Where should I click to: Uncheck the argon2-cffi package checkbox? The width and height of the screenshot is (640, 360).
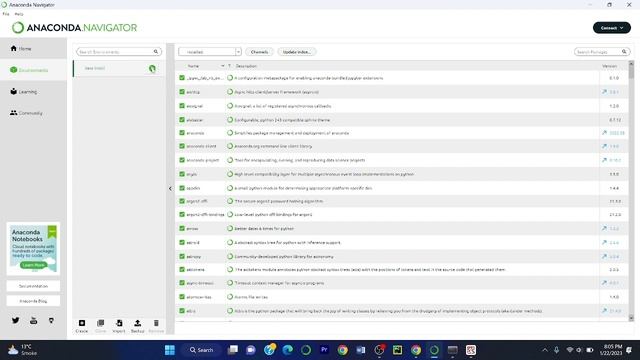click(182, 201)
